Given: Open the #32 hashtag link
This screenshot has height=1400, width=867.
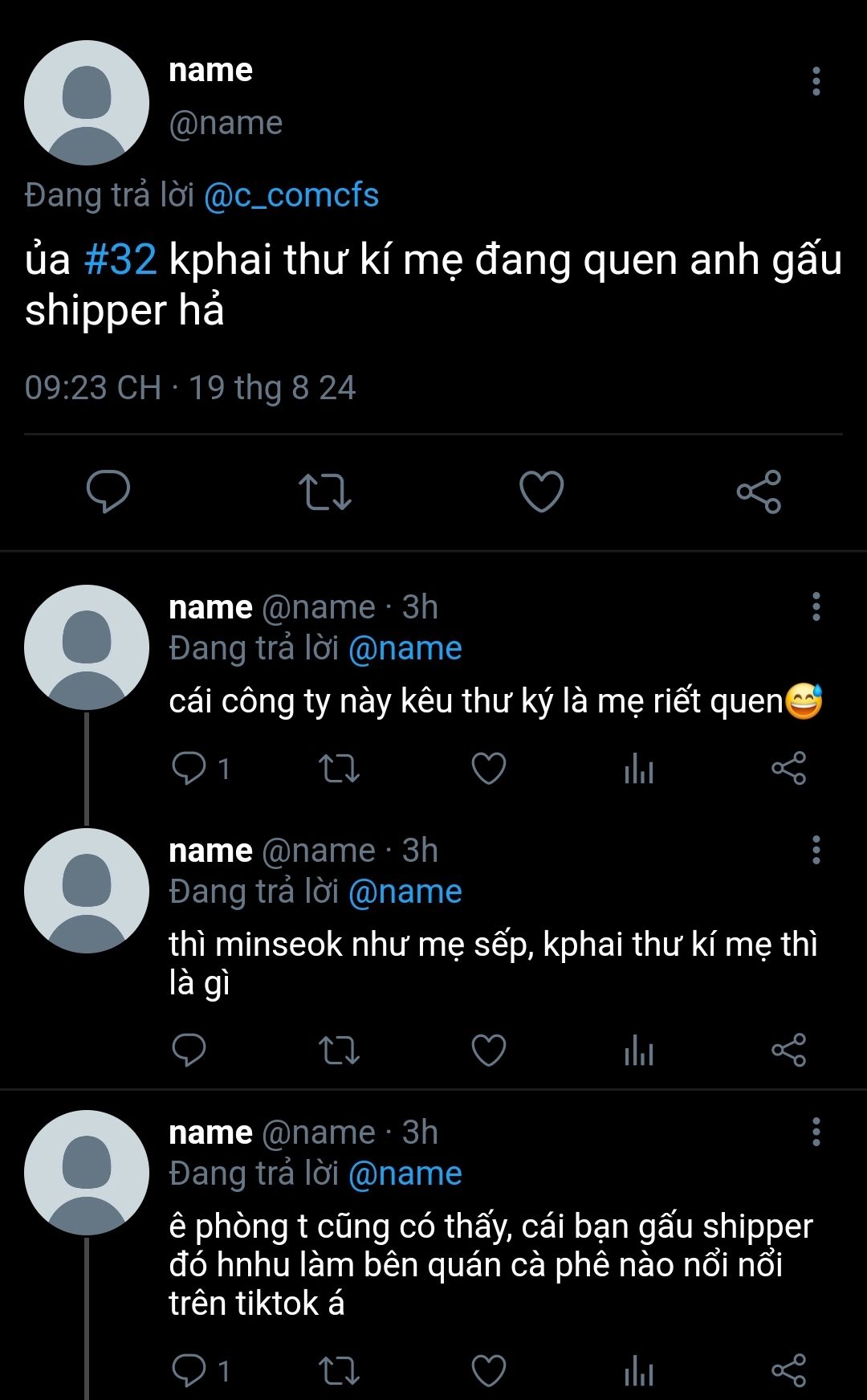Looking at the screenshot, I should 120,260.
